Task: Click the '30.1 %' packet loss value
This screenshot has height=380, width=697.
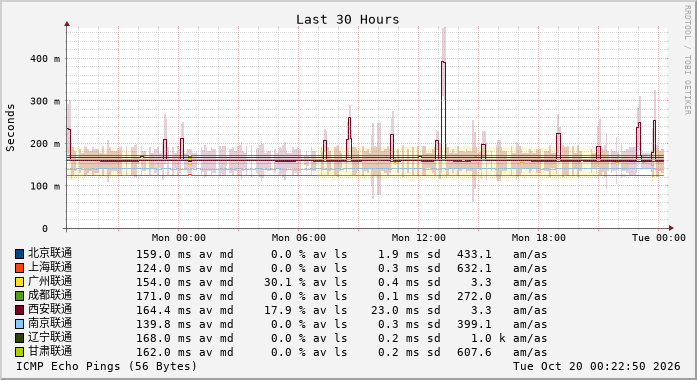Action: click(x=285, y=282)
